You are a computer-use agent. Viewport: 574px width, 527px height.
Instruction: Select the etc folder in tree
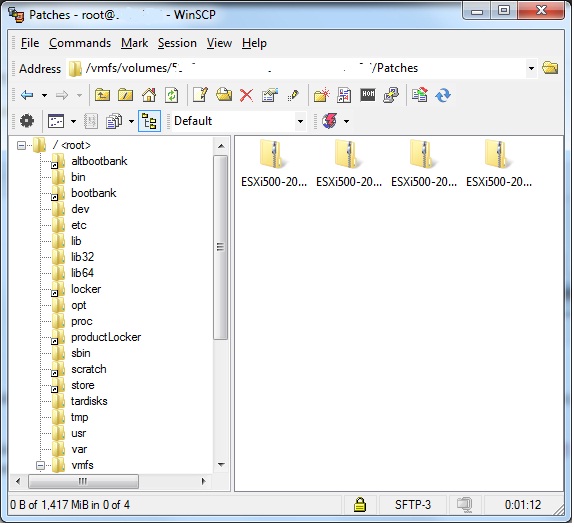pyautogui.click(x=79, y=225)
